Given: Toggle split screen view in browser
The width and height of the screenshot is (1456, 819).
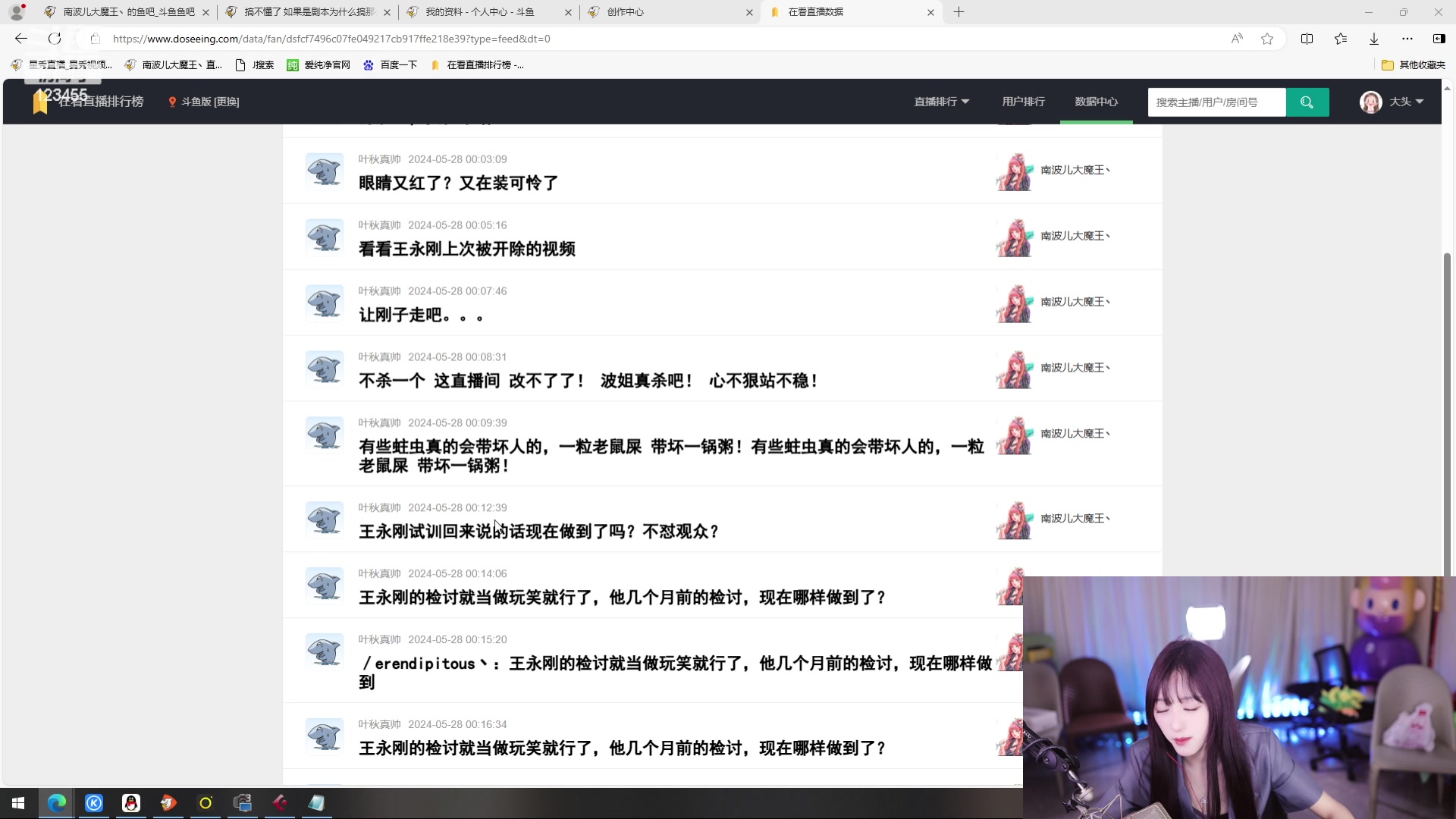Looking at the screenshot, I should 1307,39.
